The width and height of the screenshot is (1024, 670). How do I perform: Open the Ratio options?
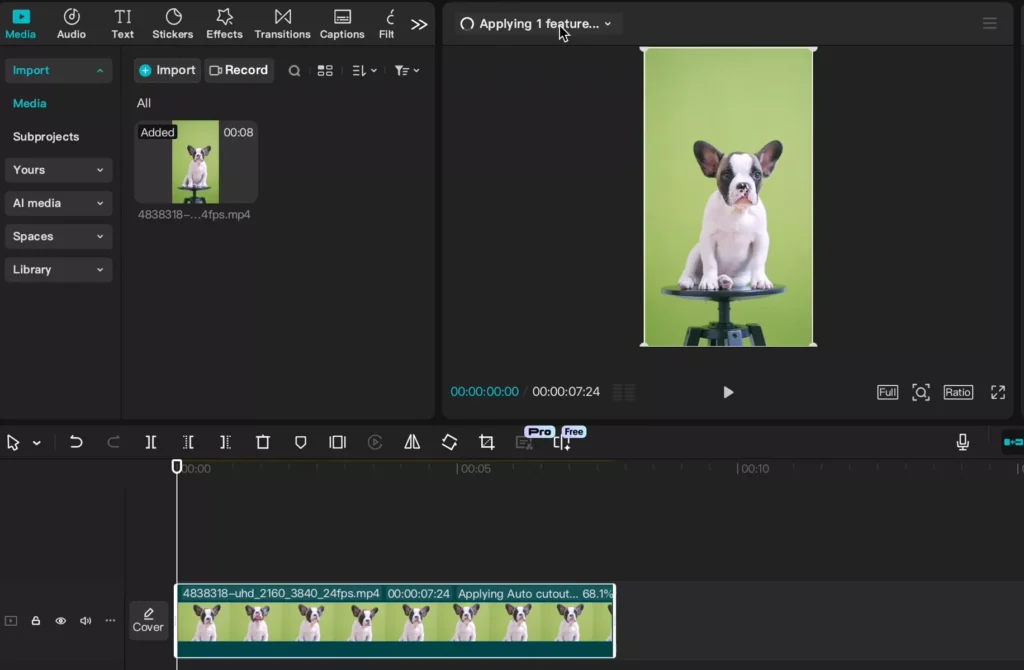(x=958, y=392)
